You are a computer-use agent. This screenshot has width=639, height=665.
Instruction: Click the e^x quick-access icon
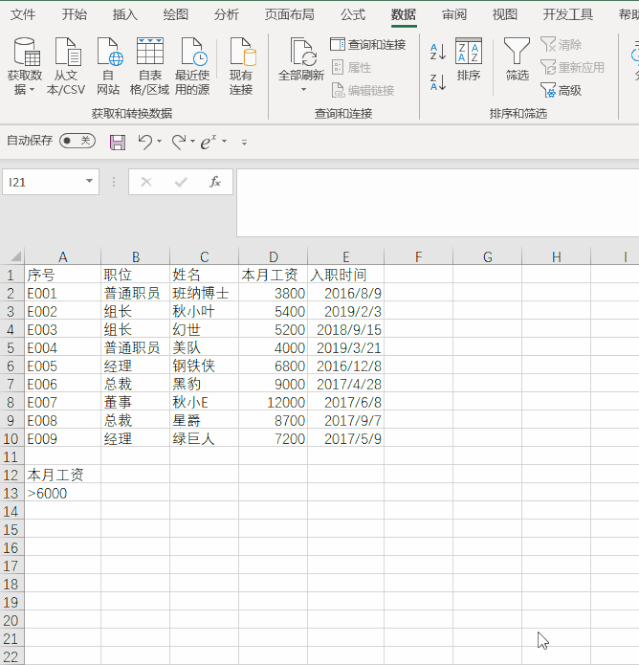[208, 142]
